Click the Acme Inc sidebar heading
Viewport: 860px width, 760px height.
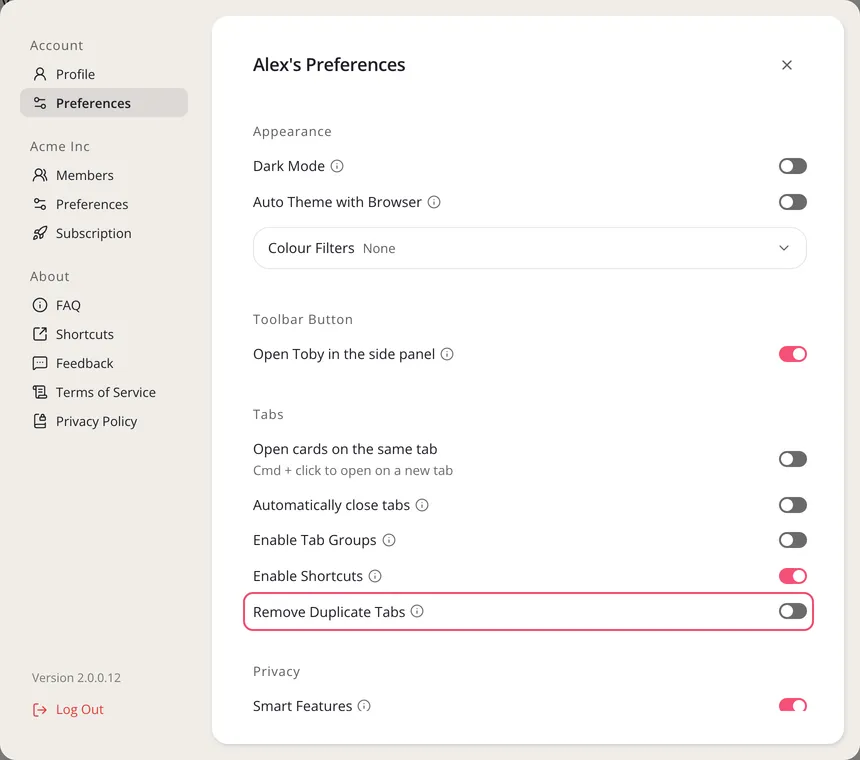tap(60, 146)
